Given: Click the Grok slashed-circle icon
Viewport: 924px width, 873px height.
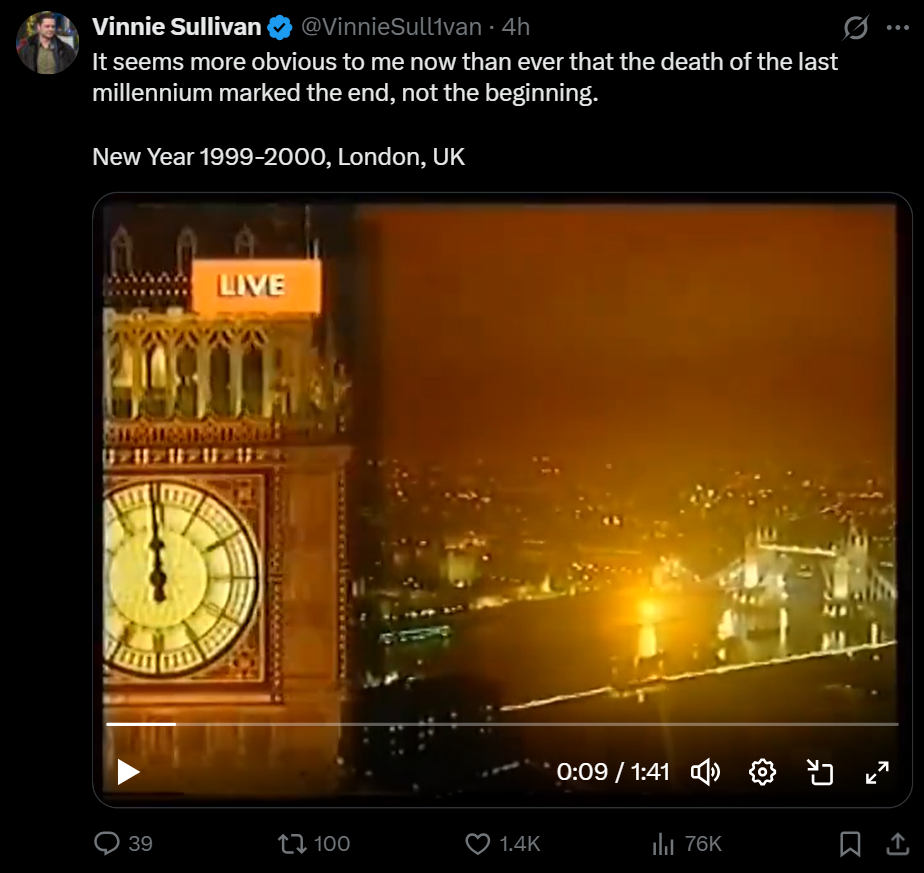Looking at the screenshot, I should pyautogui.click(x=855, y=27).
